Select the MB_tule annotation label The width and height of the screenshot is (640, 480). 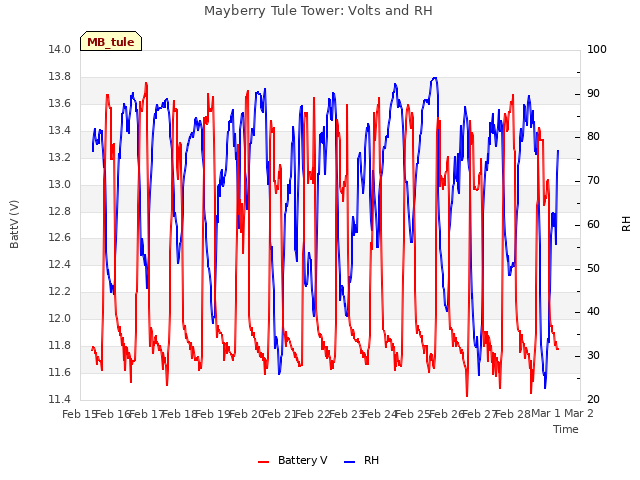pos(111,42)
